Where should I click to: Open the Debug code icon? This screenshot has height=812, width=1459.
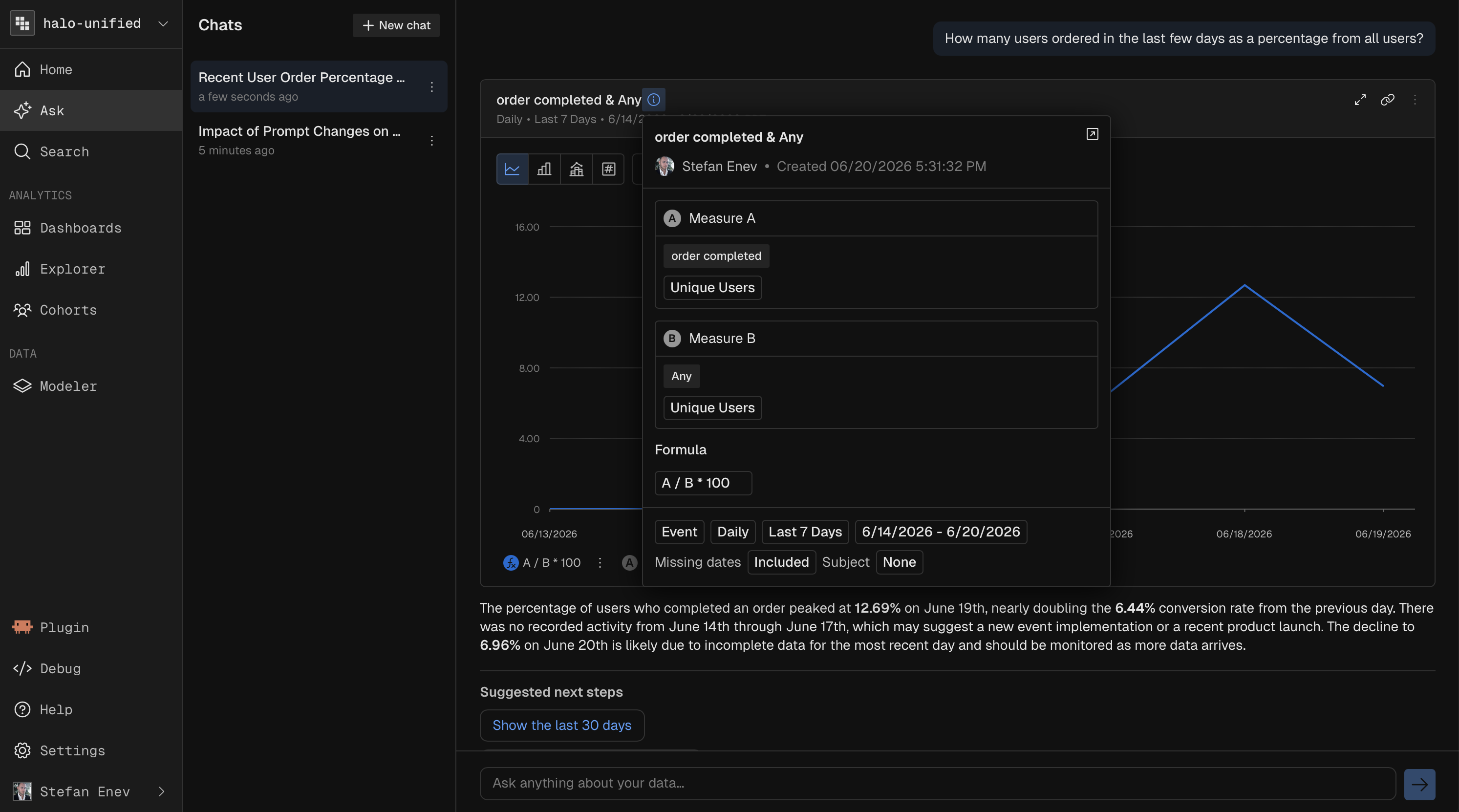click(x=22, y=668)
